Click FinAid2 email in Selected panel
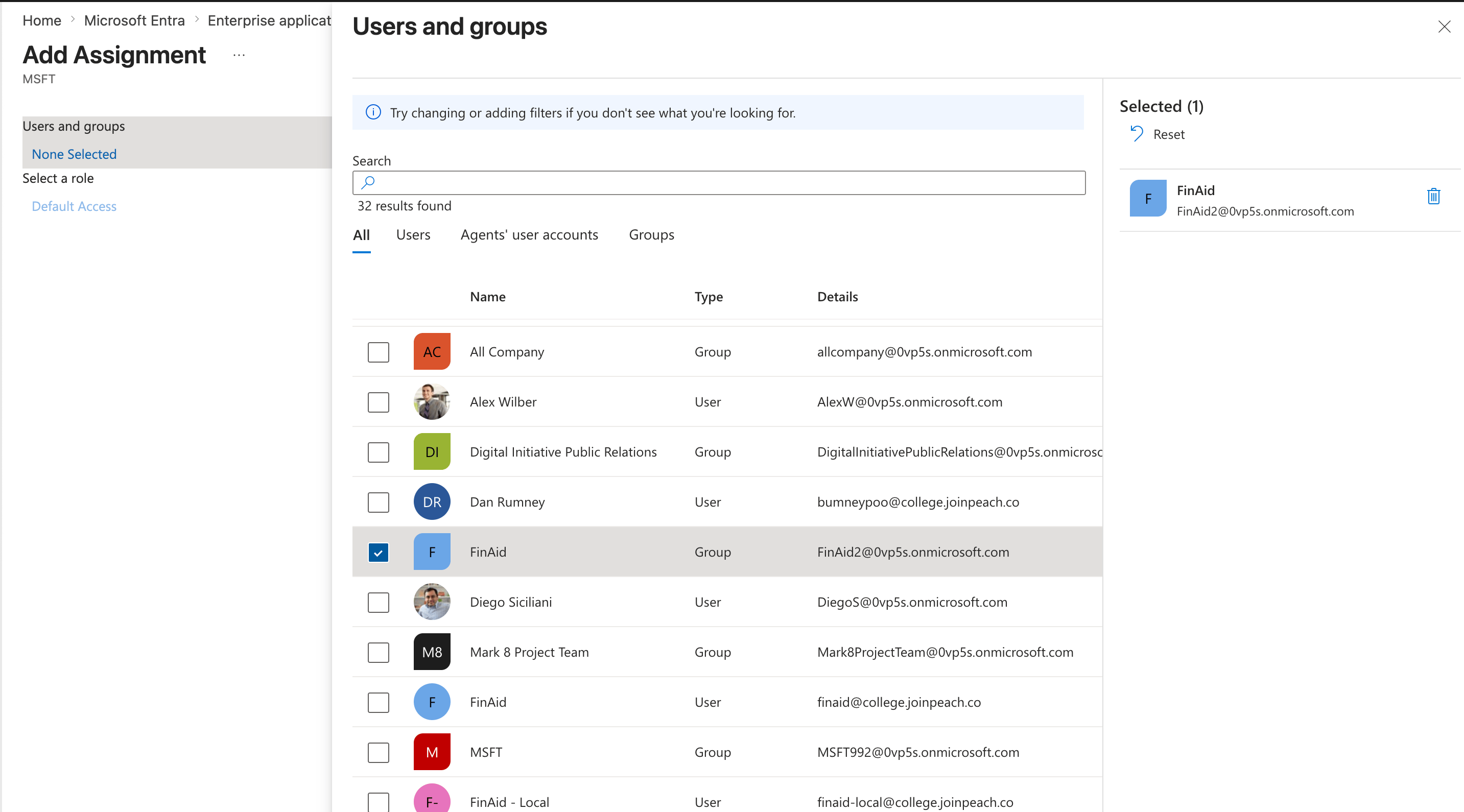 coord(1265,211)
